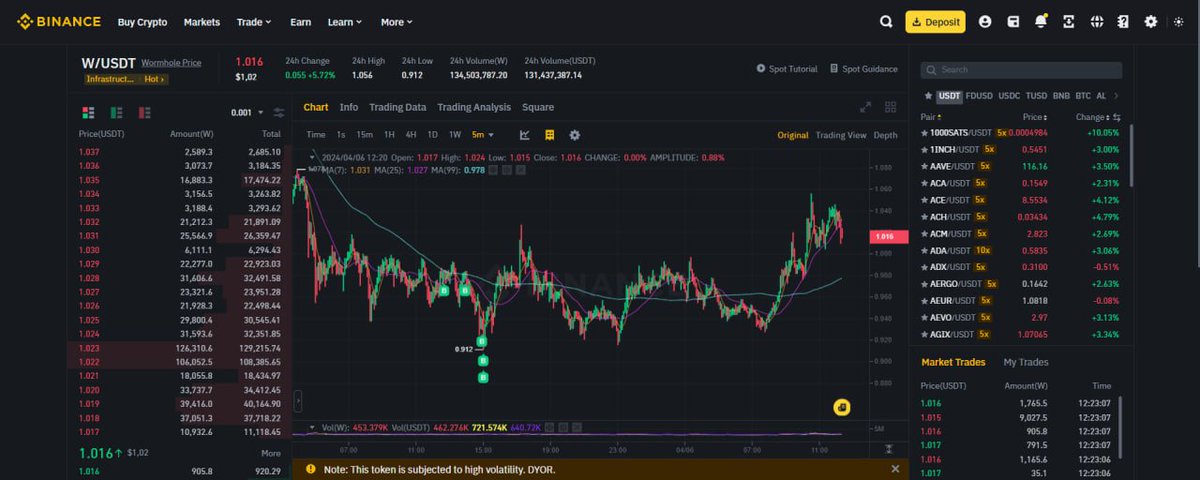
Task: Expand the More menu
Action: (x=396, y=21)
